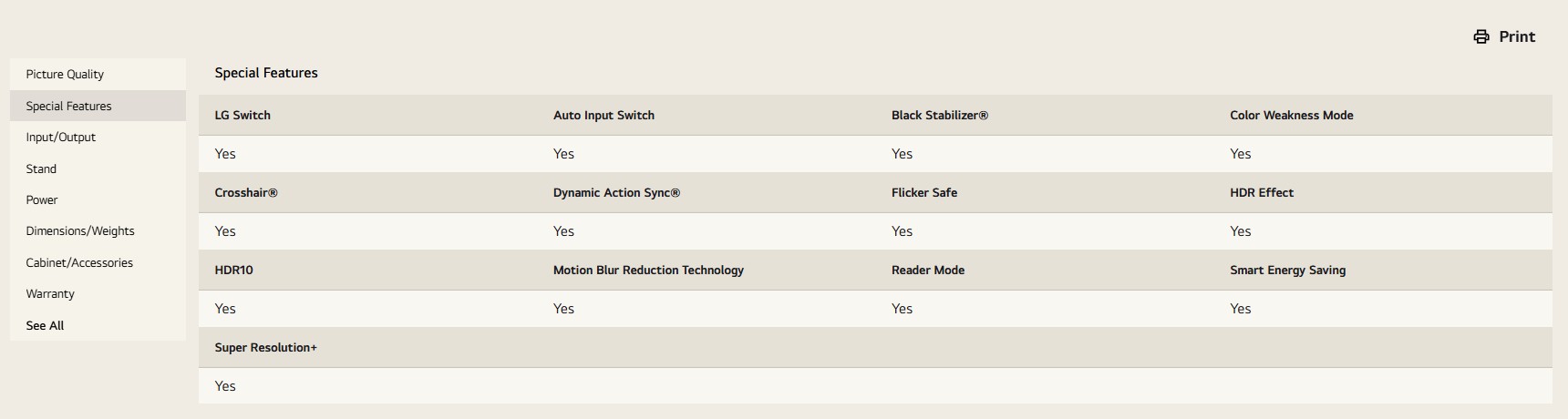
Task: Show Dimensions/Weights section
Action: pos(80,231)
